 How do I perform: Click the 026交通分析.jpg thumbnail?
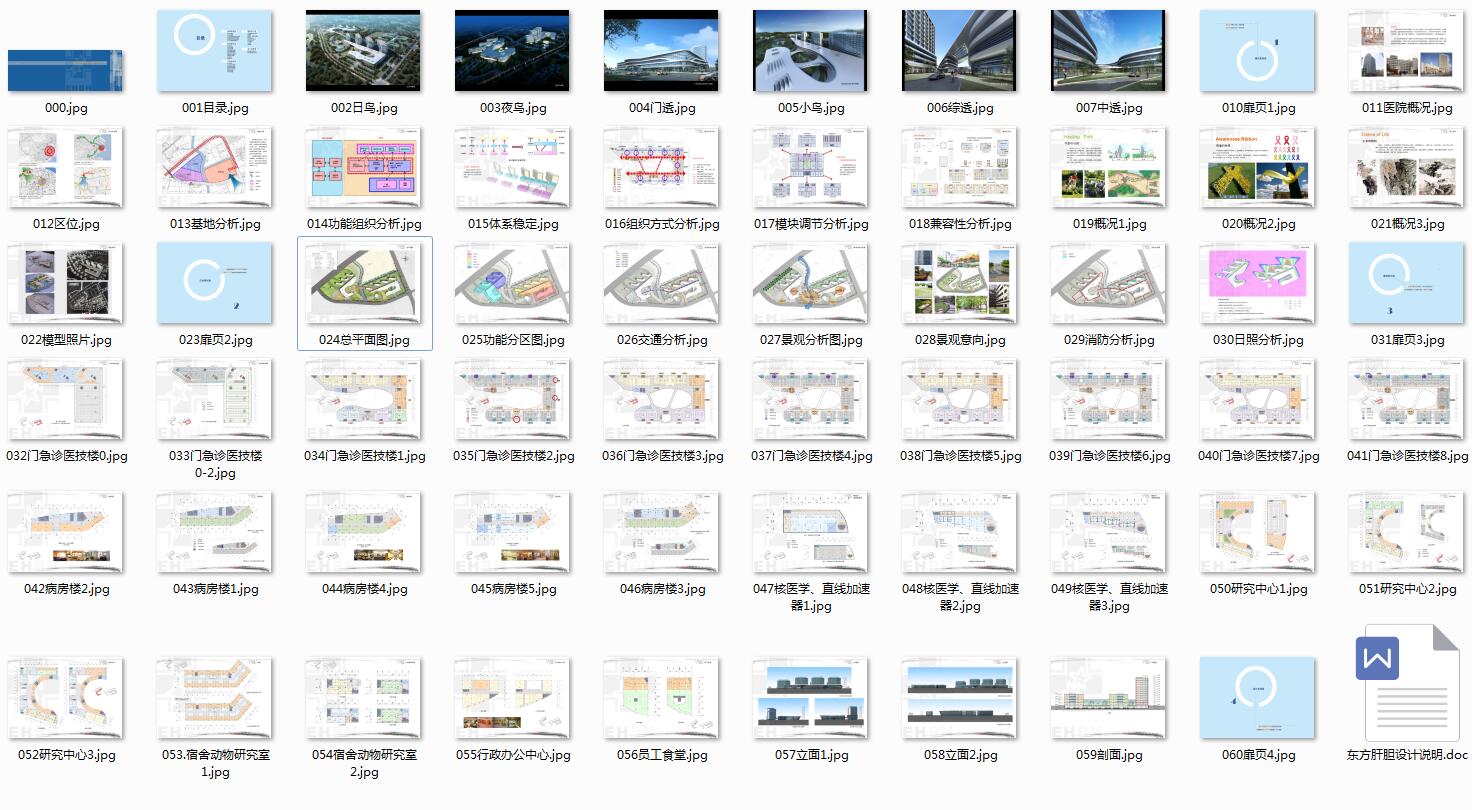(662, 283)
